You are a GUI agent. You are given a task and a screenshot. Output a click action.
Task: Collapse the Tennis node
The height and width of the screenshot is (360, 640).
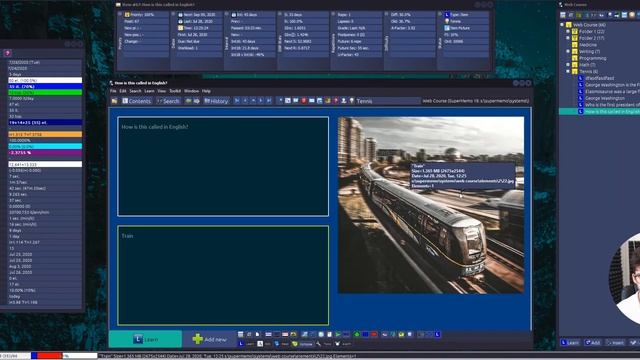coord(568,71)
